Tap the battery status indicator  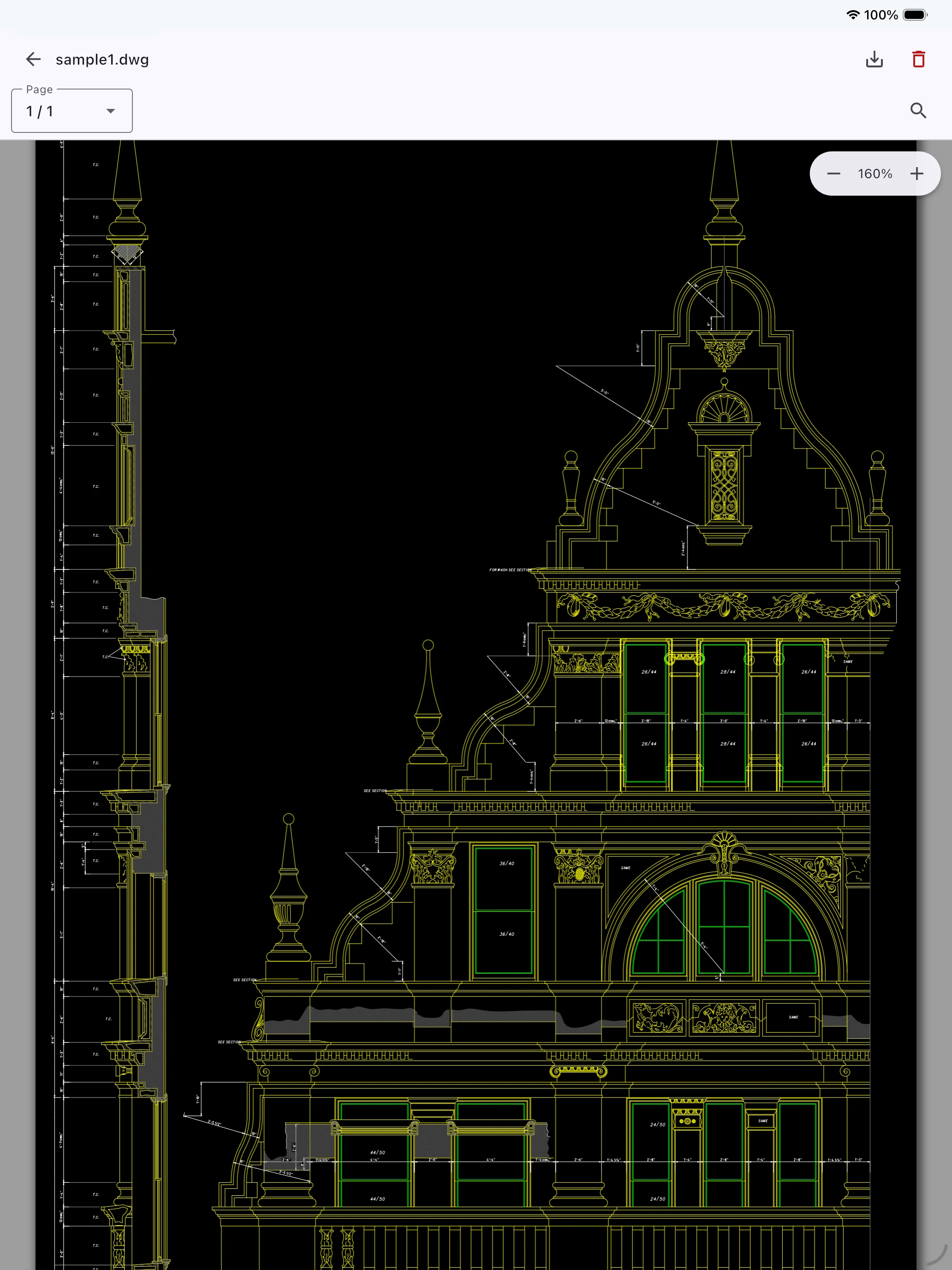click(x=915, y=15)
